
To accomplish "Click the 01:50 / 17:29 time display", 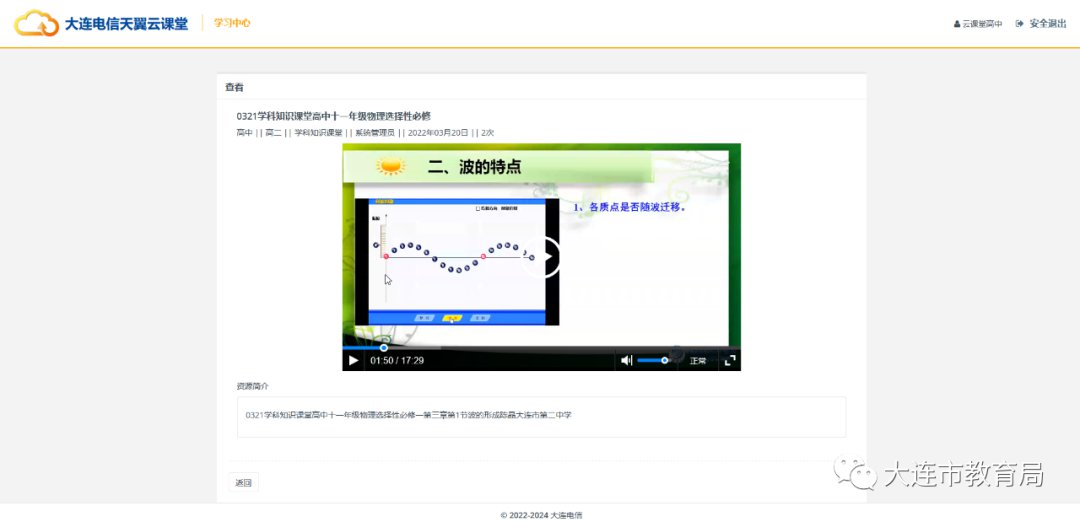I will [397, 360].
